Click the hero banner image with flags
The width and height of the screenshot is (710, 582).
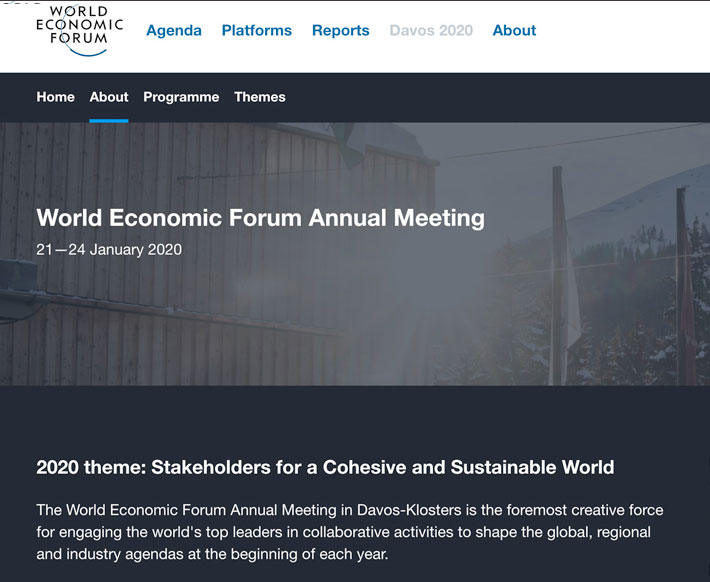(x=355, y=254)
